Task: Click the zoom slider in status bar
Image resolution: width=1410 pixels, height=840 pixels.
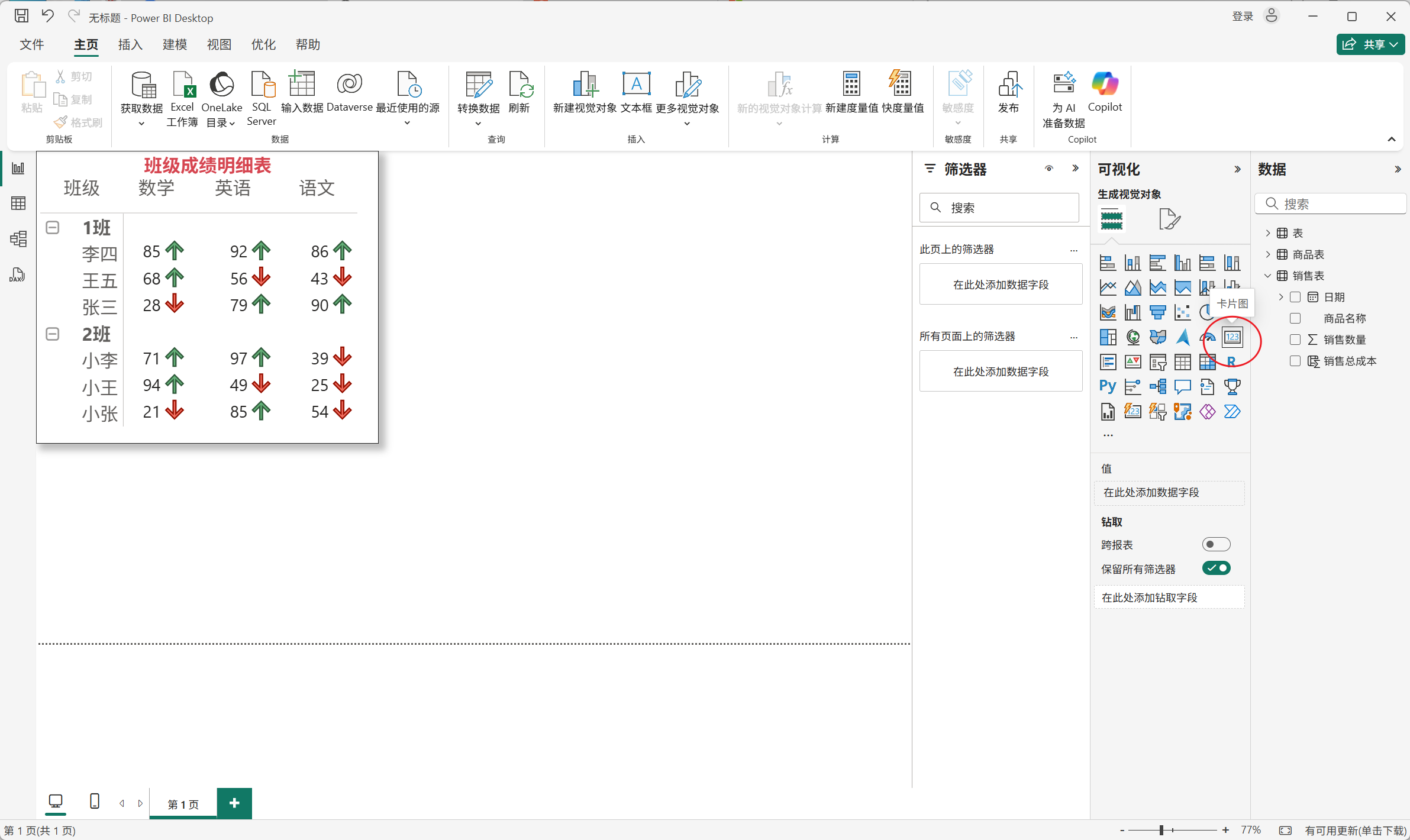Action: pyautogui.click(x=1161, y=830)
